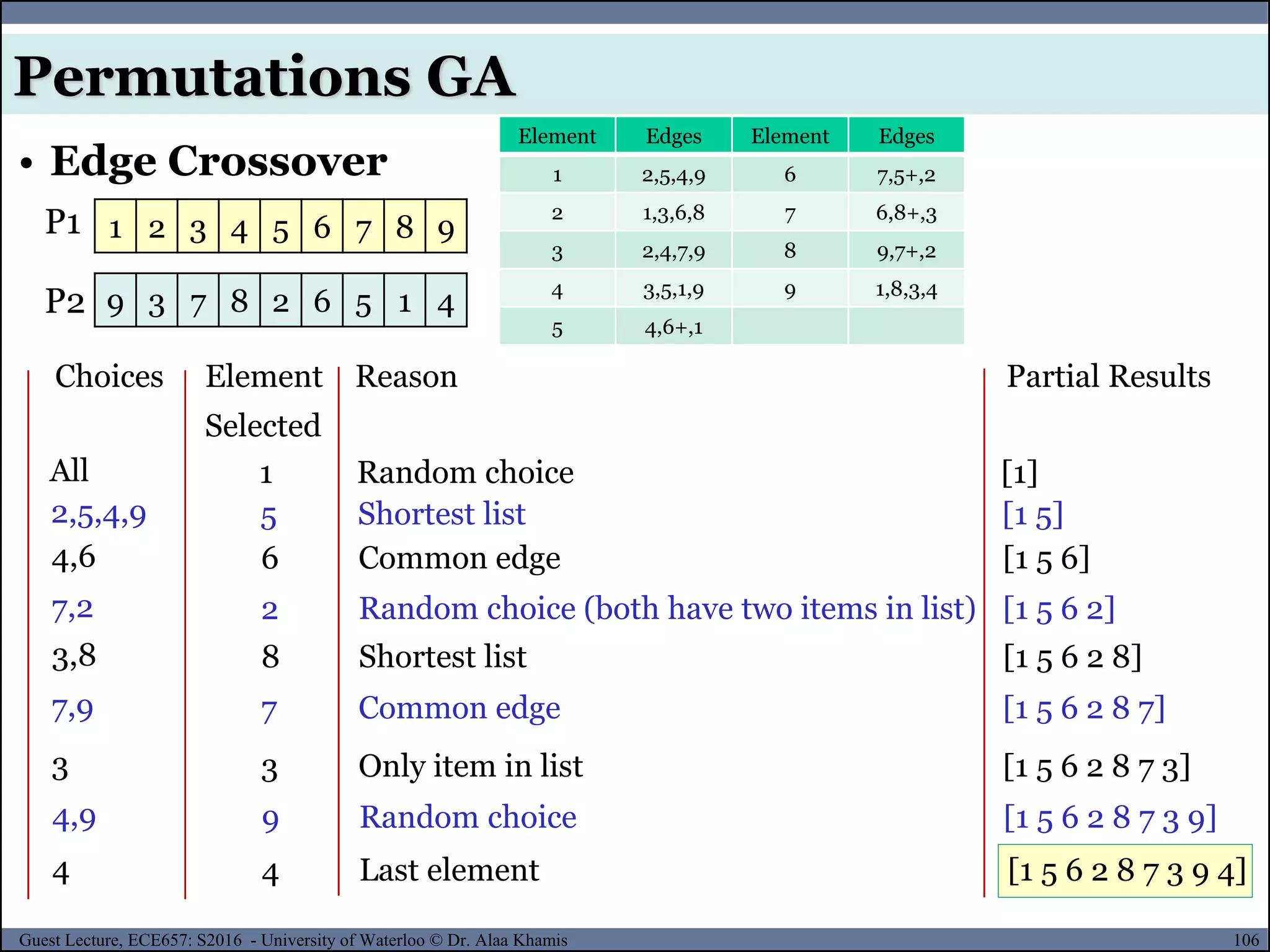
Task: Select the edges cell 1,8,3,4
Action: [906, 289]
